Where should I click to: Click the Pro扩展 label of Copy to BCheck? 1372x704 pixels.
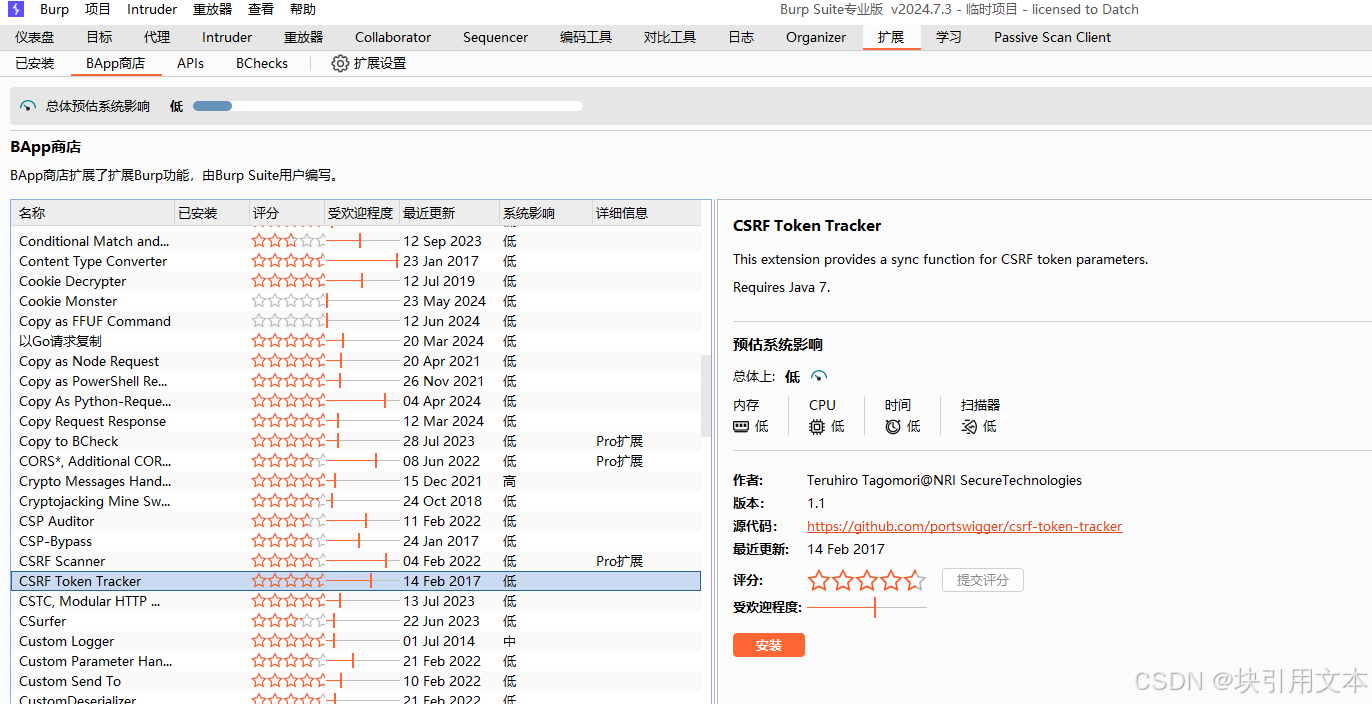[x=619, y=441]
